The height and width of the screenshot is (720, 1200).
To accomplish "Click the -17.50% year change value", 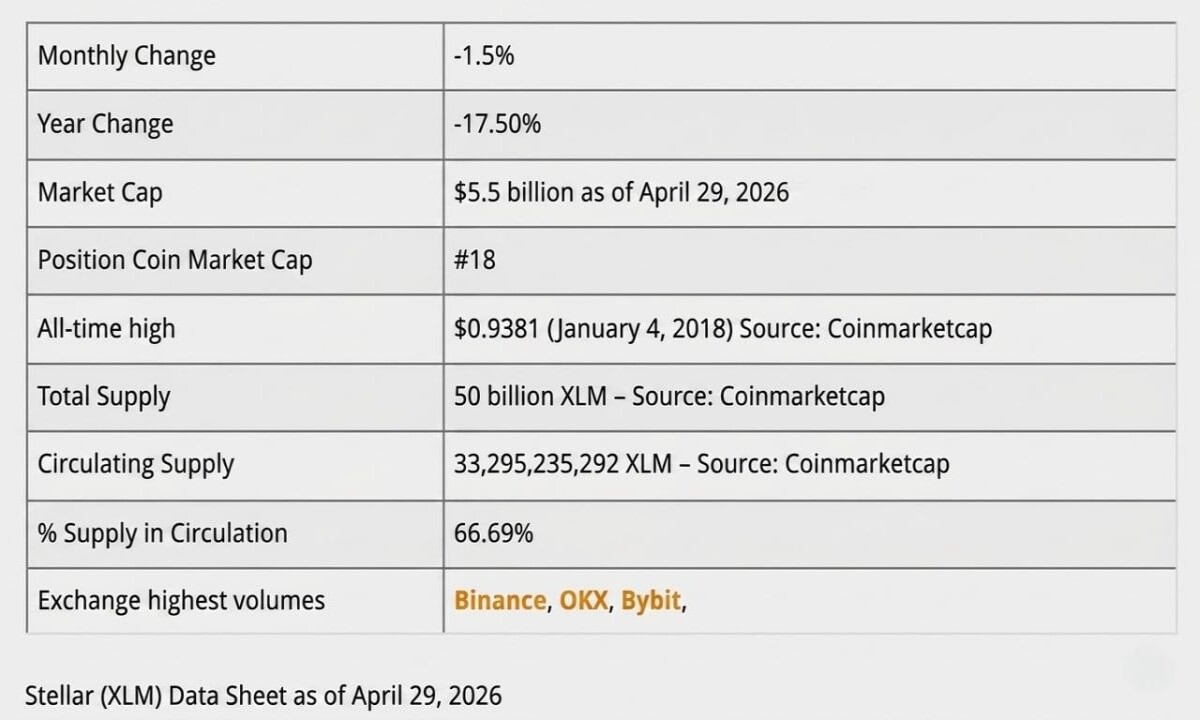I will click(x=497, y=124).
